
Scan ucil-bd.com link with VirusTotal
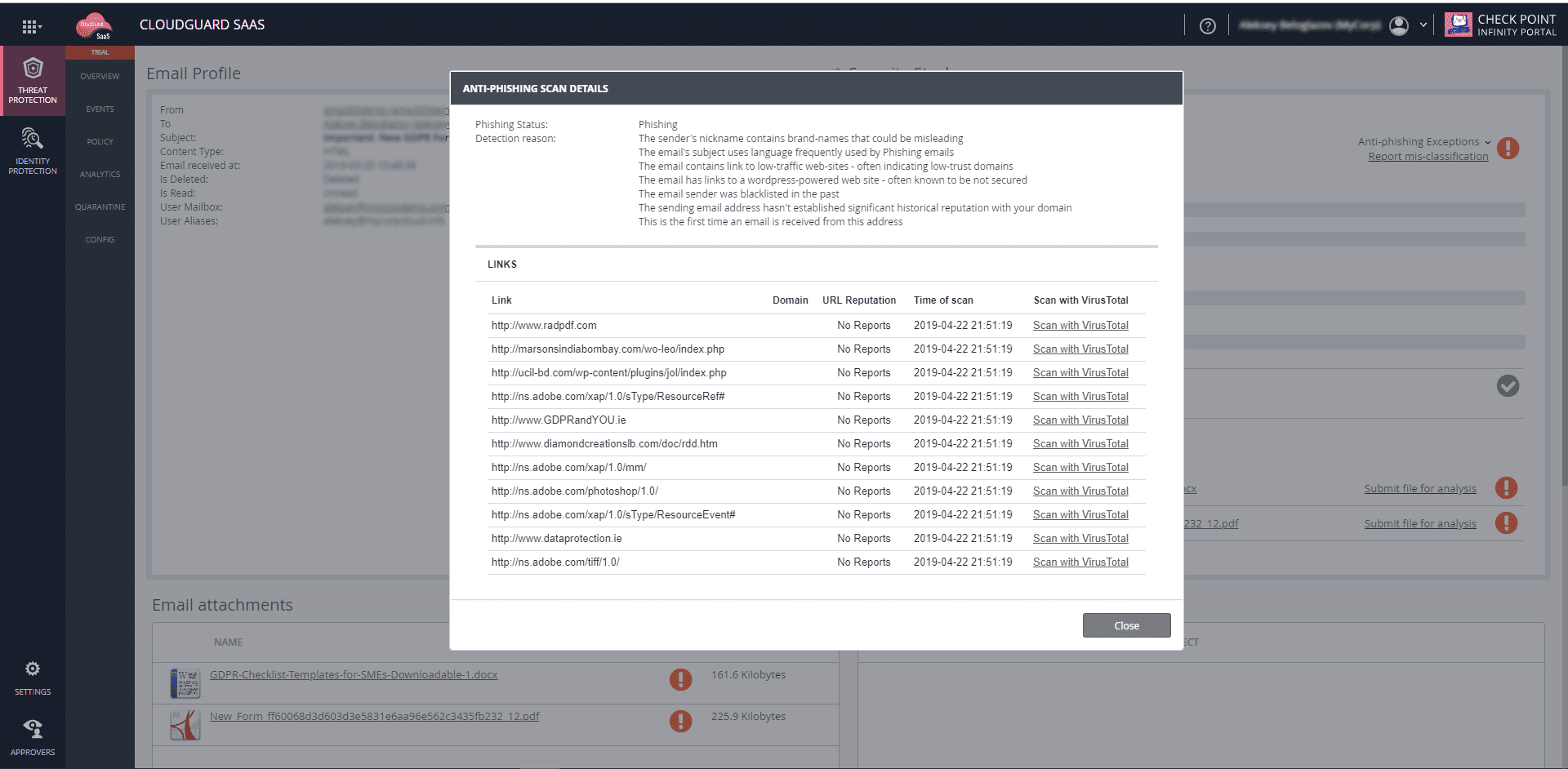pos(1080,373)
